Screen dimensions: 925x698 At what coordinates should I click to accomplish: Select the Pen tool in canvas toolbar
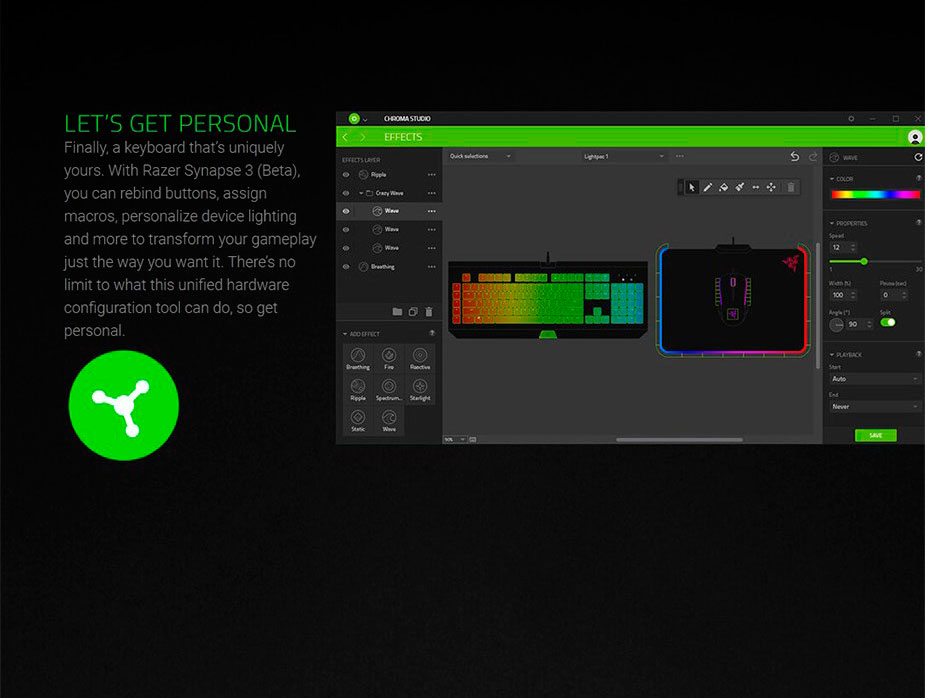[707, 187]
